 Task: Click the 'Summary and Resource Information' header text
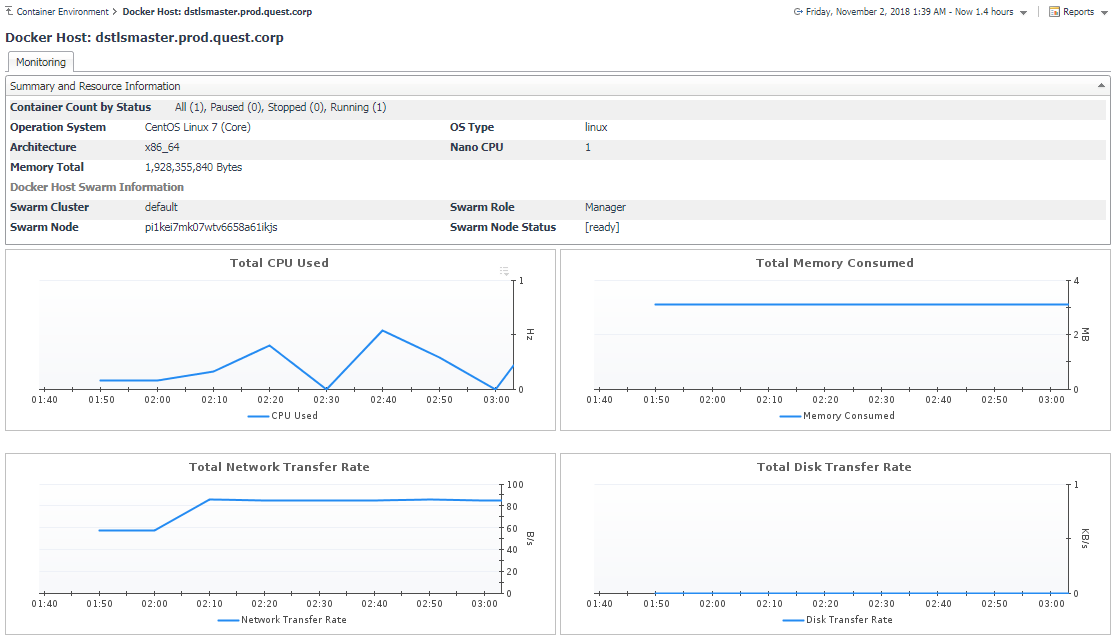pyautogui.click(x=95, y=86)
